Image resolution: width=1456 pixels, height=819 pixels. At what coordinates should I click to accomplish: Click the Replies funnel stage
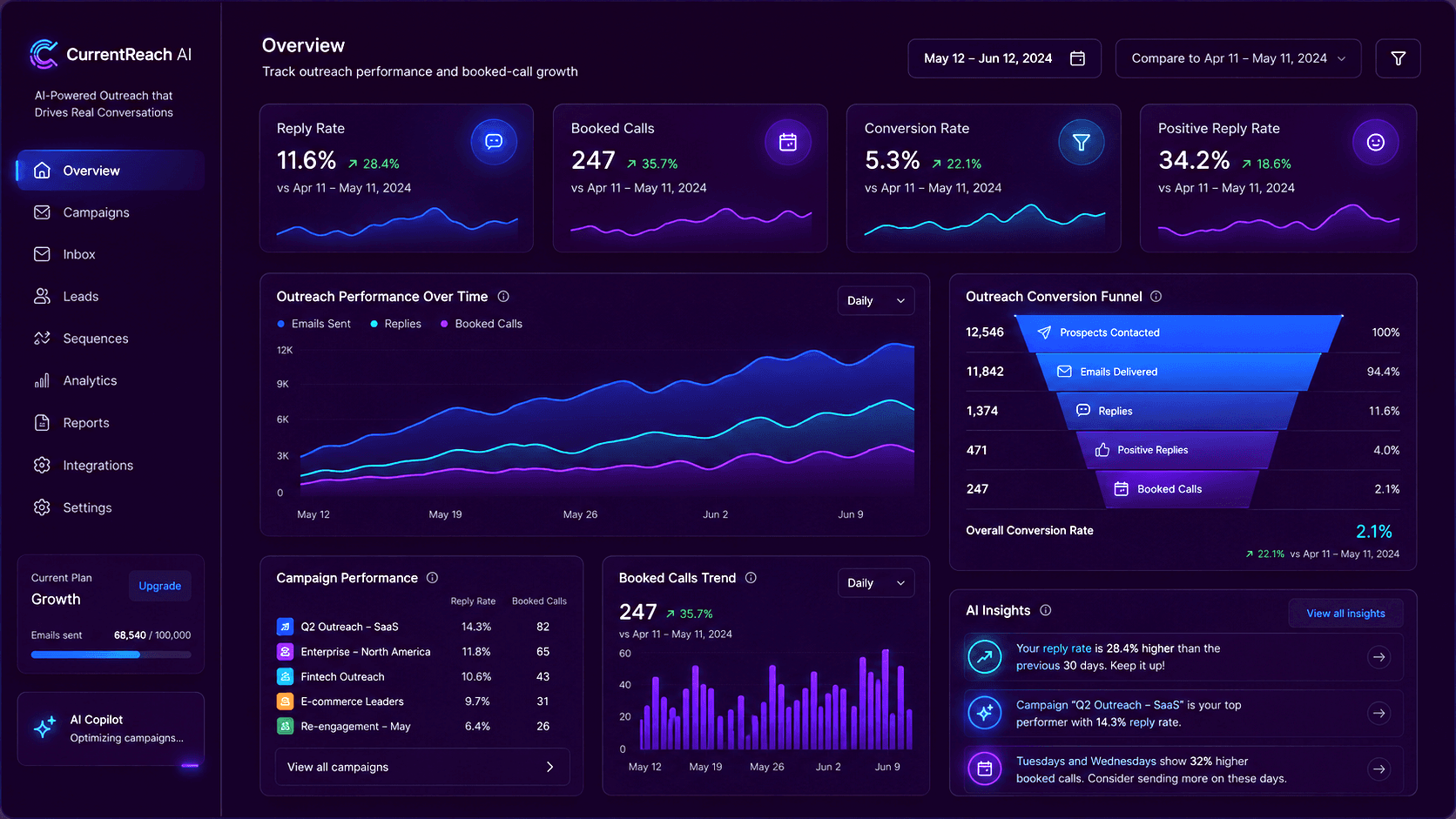[x=1177, y=411]
